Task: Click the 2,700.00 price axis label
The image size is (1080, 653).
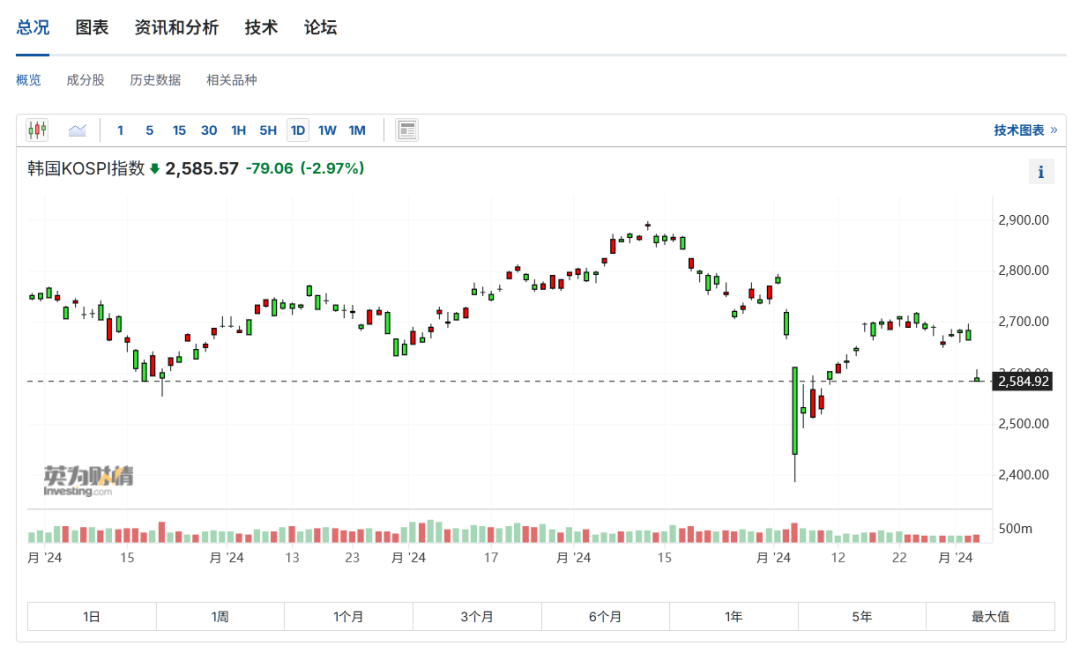Action: [x=1024, y=322]
